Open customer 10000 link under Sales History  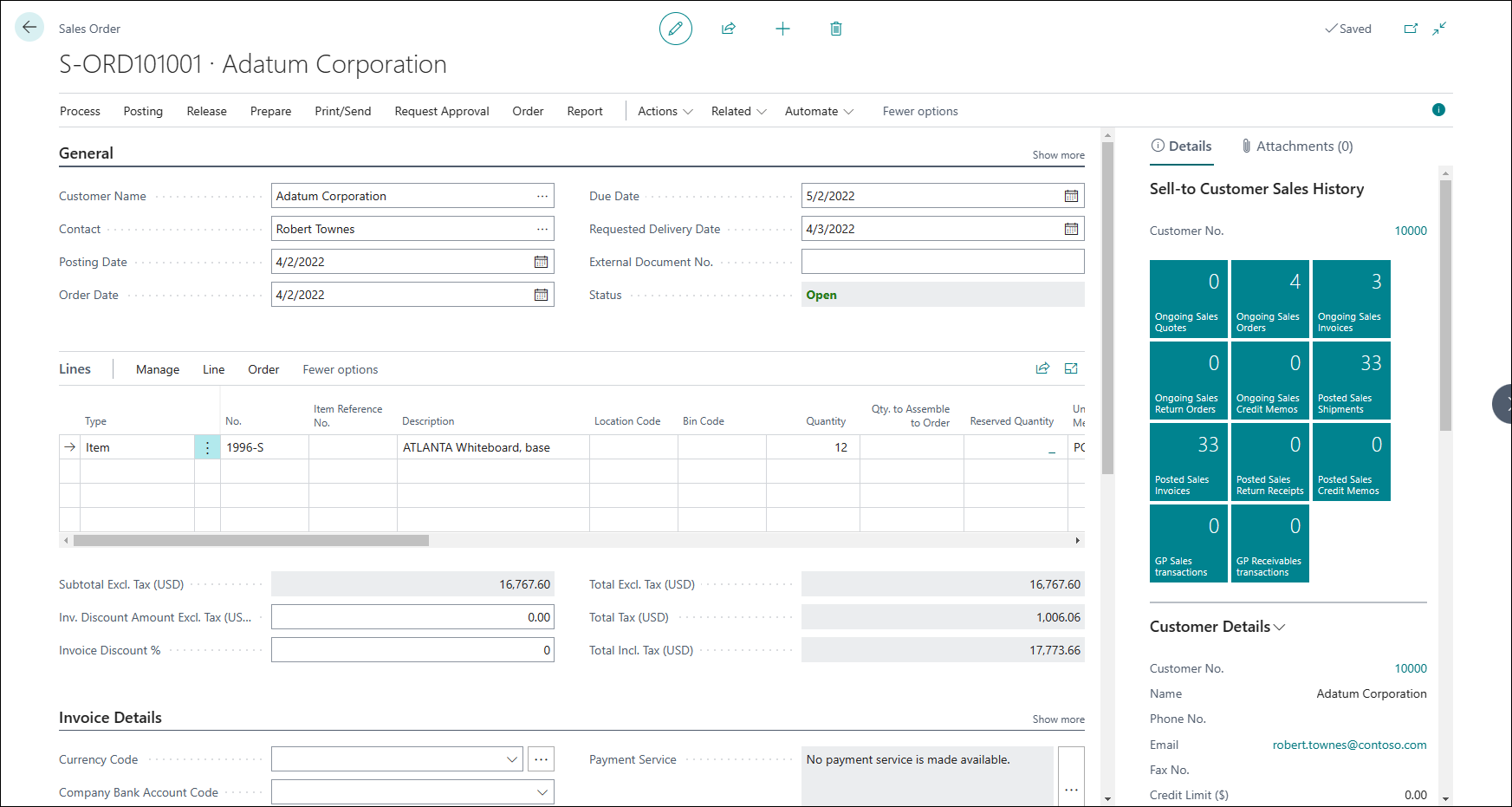(1411, 231)
